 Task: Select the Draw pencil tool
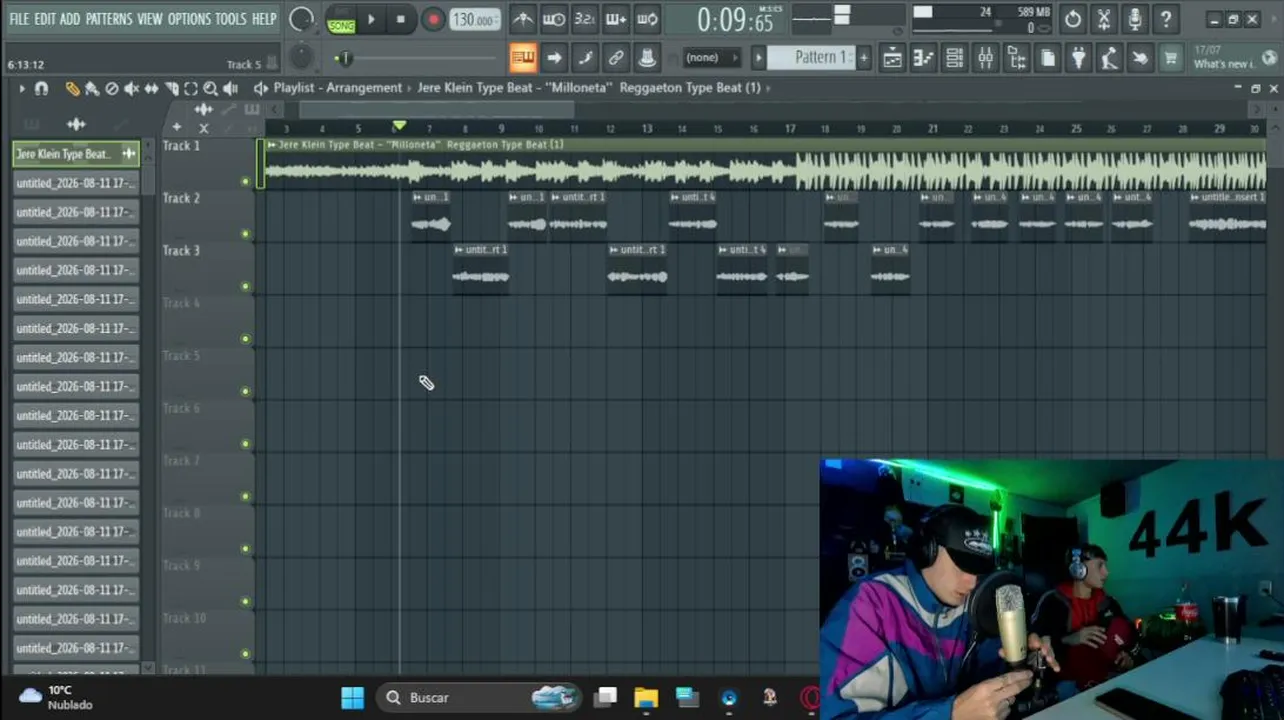(x=72, y=89)
